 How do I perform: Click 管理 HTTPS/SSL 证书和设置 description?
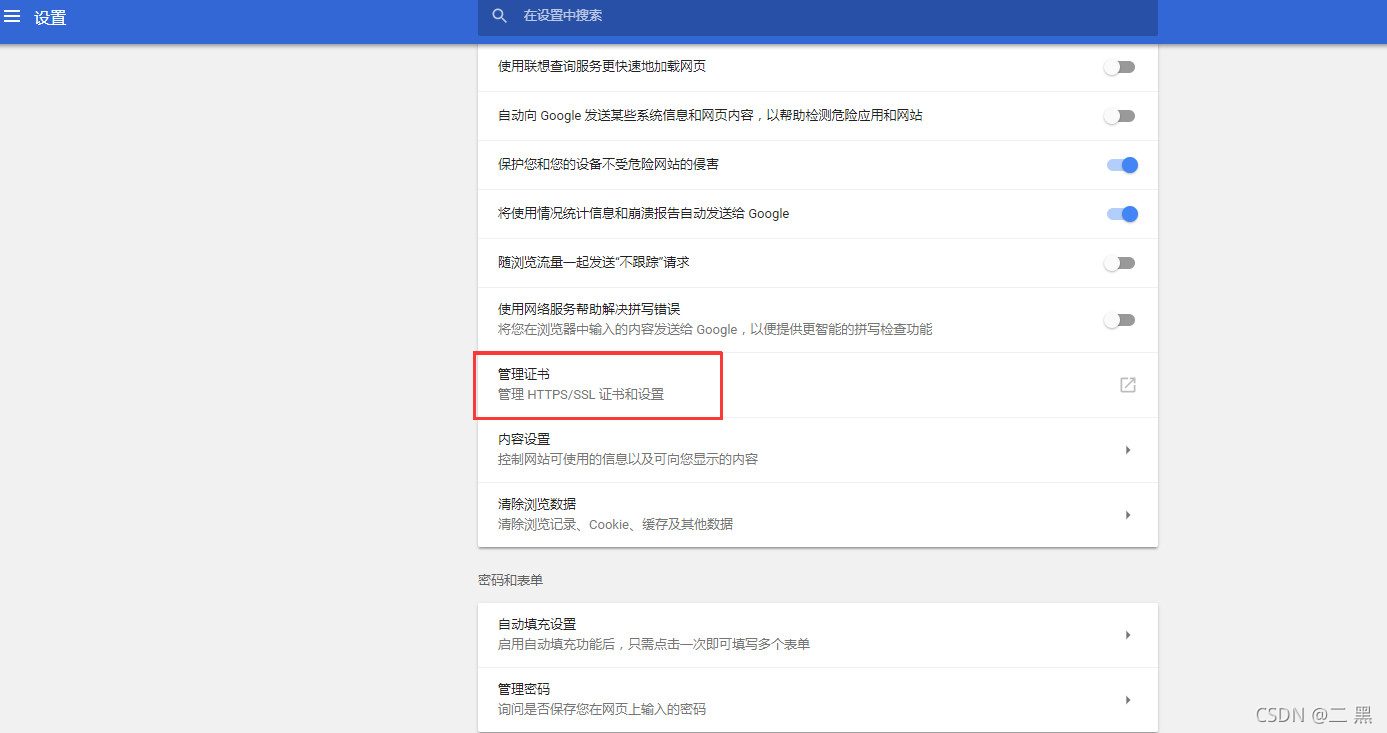click(x=581, y=394)
